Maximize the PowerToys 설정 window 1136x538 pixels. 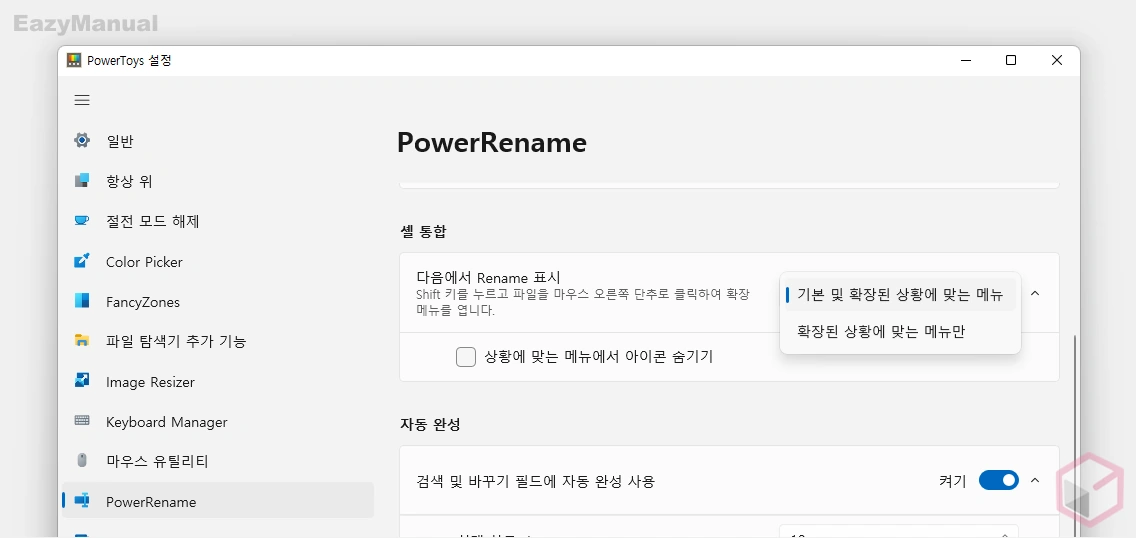coord(1011,61)
